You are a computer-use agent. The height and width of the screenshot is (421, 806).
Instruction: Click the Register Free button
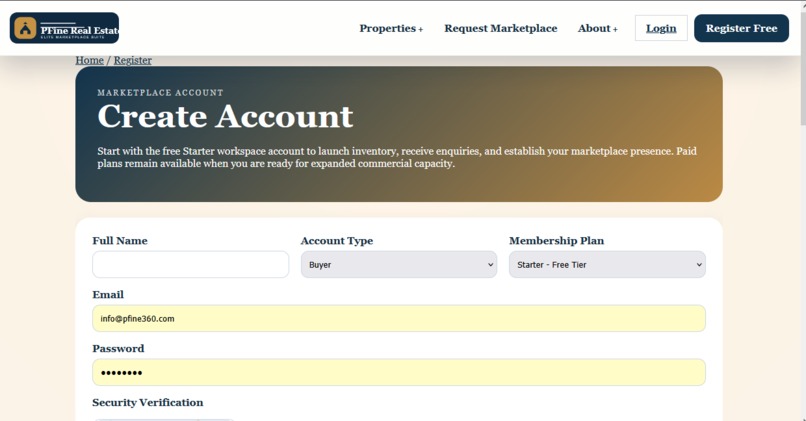[741, 28]
